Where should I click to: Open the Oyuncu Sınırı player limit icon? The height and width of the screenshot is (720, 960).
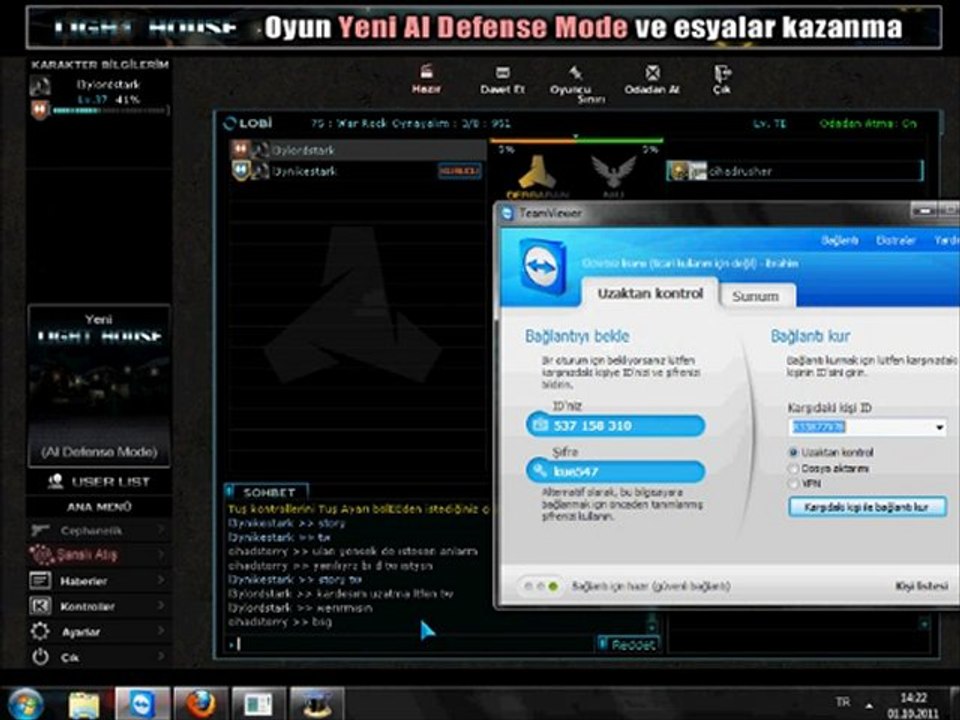[575, 72]
